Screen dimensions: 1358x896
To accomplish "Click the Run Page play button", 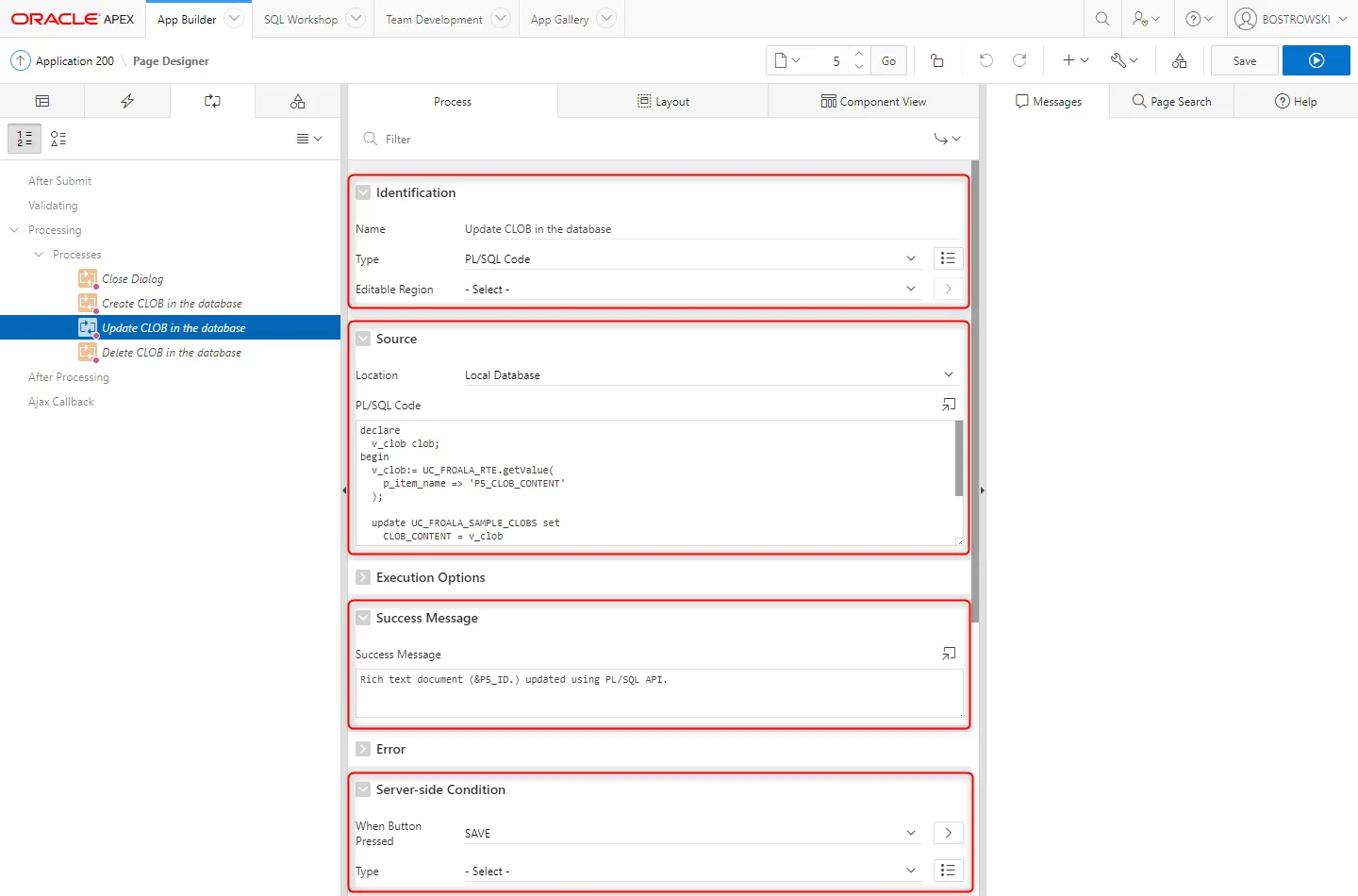I will 1316,60.
